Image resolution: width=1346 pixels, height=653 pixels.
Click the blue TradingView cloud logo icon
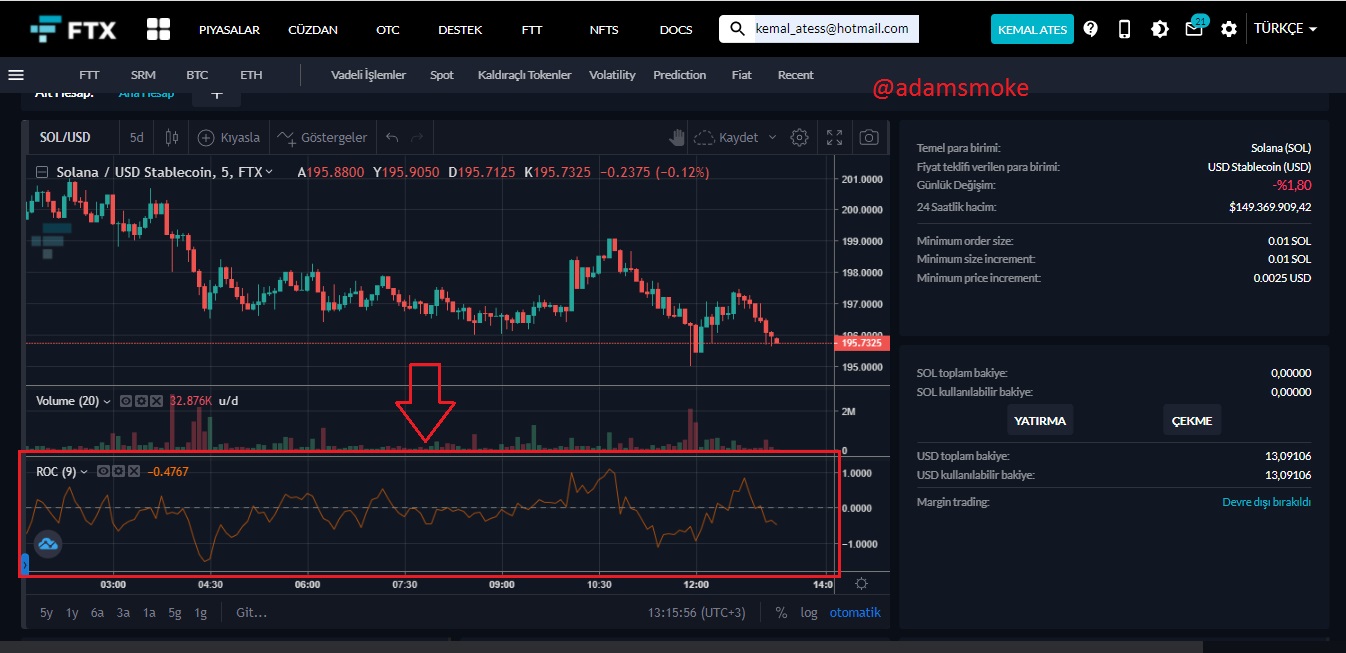tap(48, 544)
